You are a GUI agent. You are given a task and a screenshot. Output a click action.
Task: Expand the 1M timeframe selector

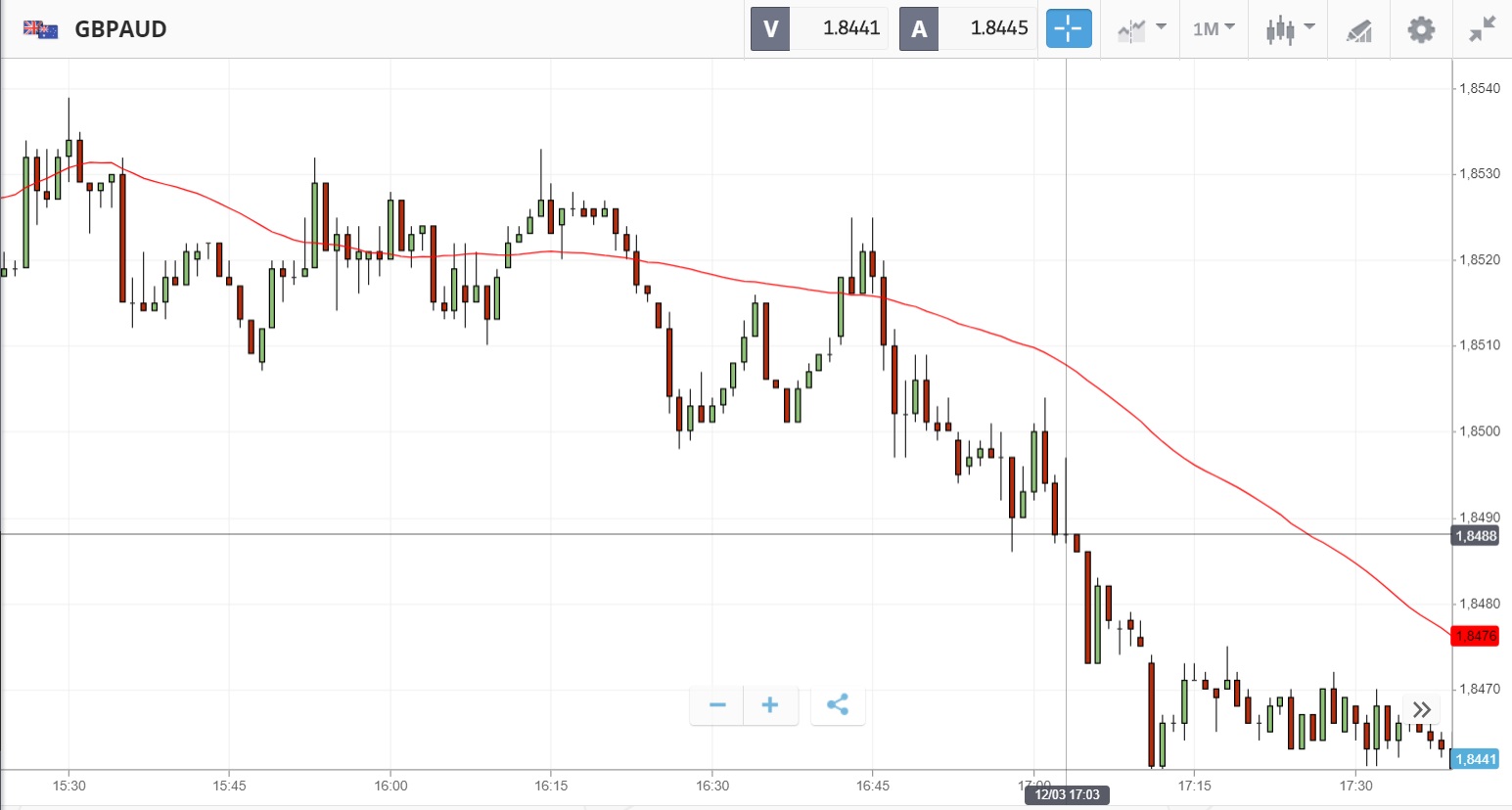[x=1214, y=29]
